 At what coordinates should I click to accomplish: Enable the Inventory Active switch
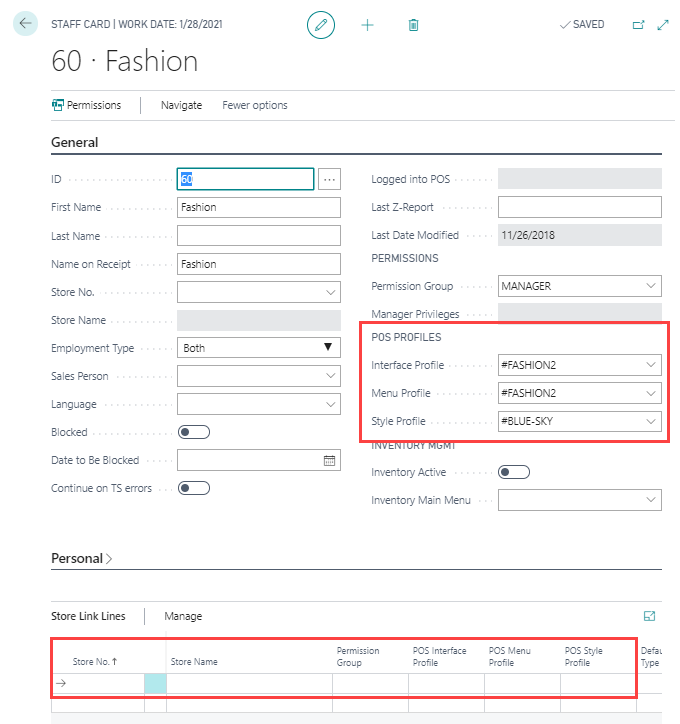point(513,472)
